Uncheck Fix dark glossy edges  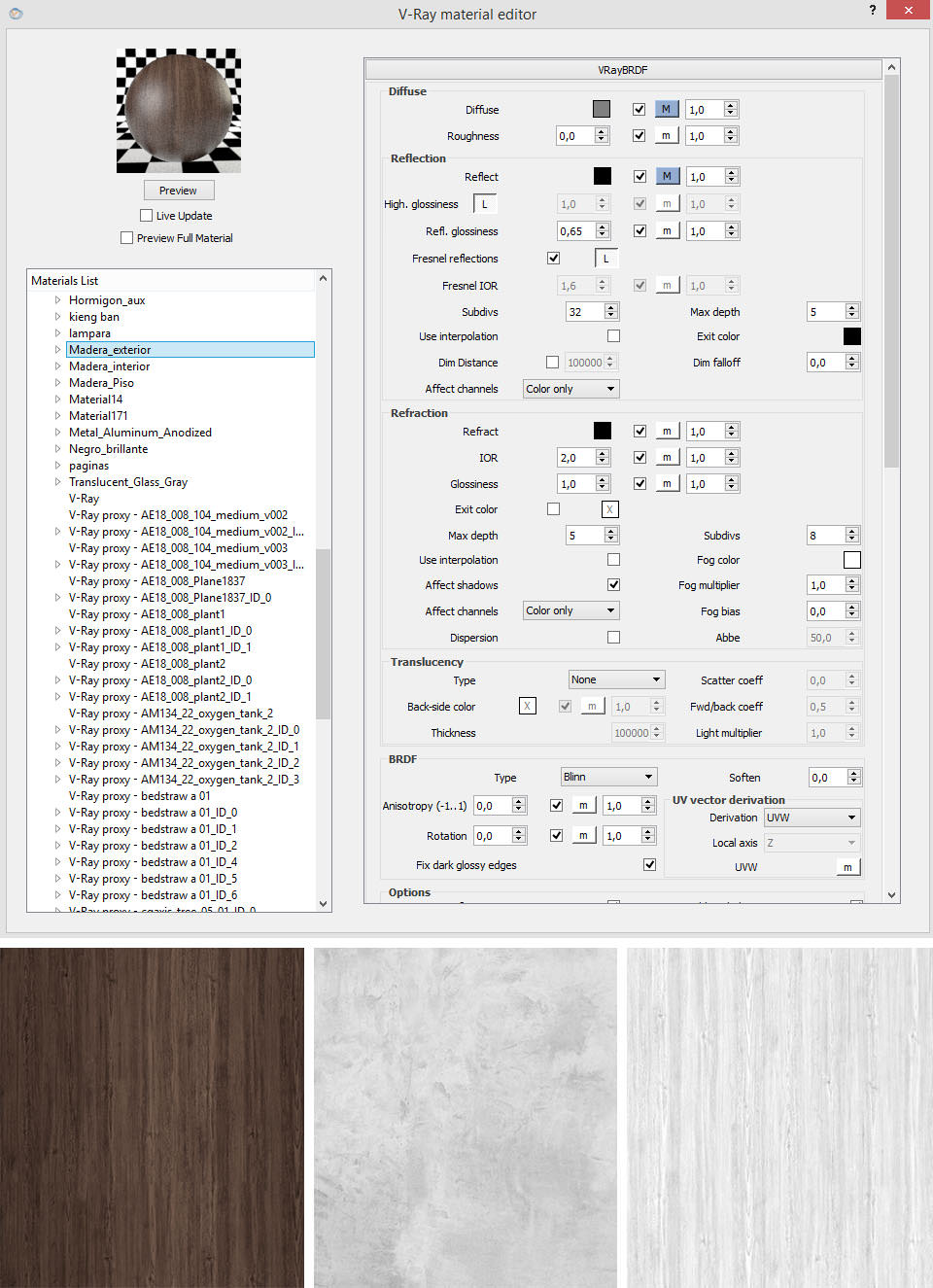point(649,864)
